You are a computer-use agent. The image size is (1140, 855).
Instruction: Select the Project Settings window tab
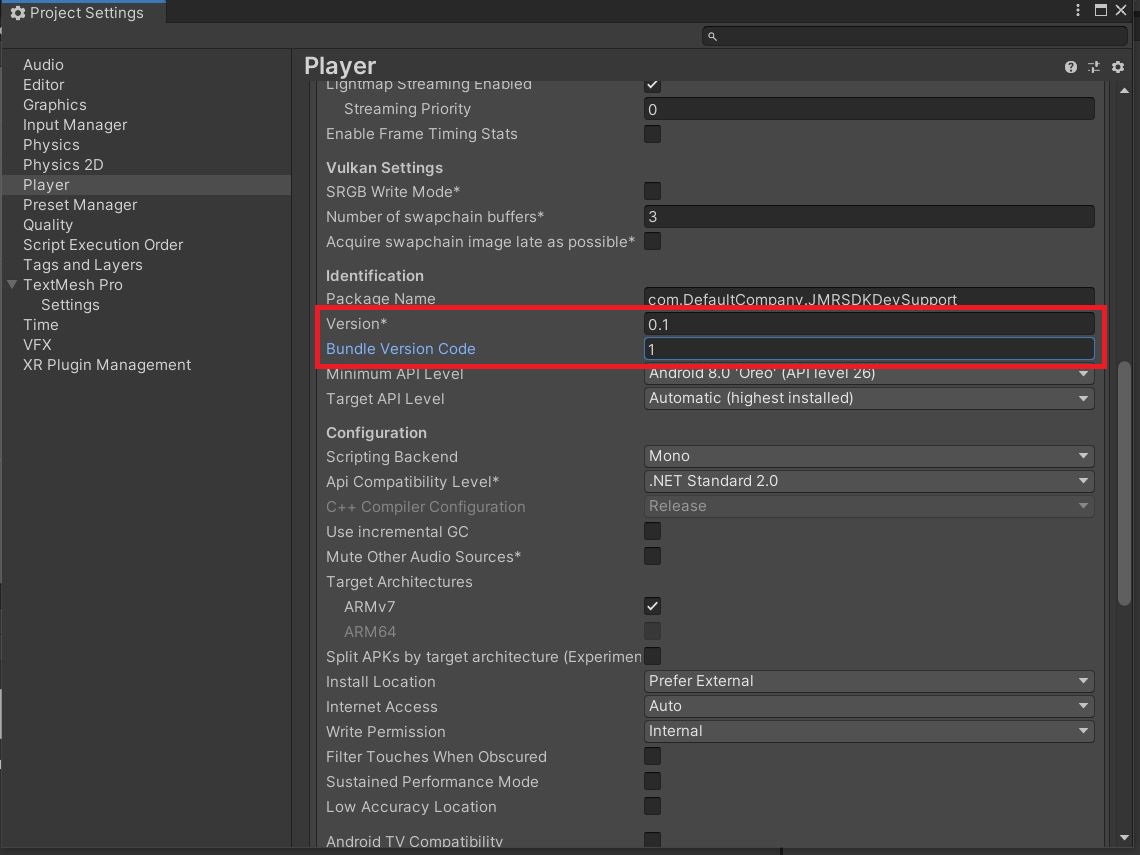point(78,13)
